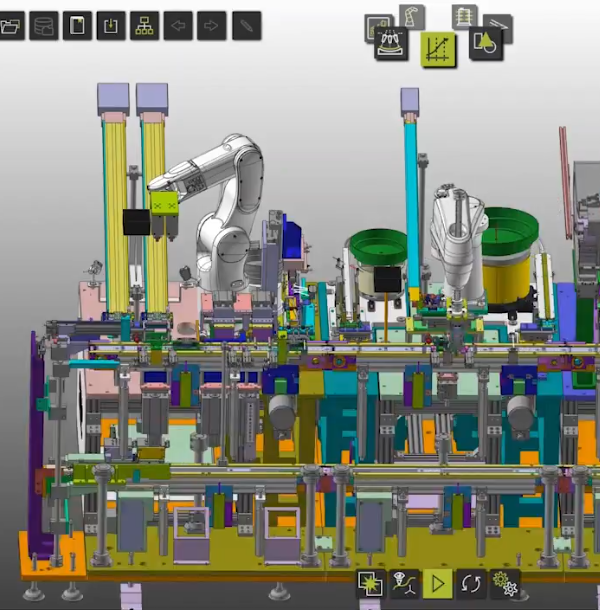Open the highlighted trajectory graph icon

pos(438,50)
